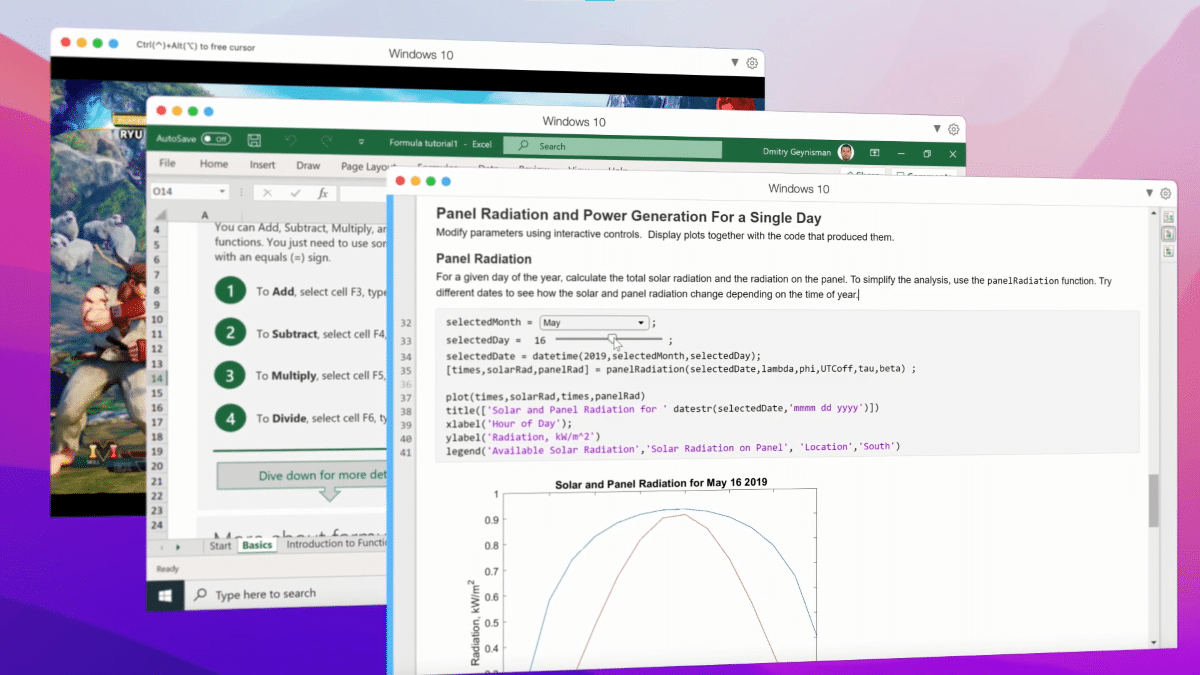Viewport: 1200px width, 675px height.
Task: Click the Excel Search box
Action: [612, 147]
